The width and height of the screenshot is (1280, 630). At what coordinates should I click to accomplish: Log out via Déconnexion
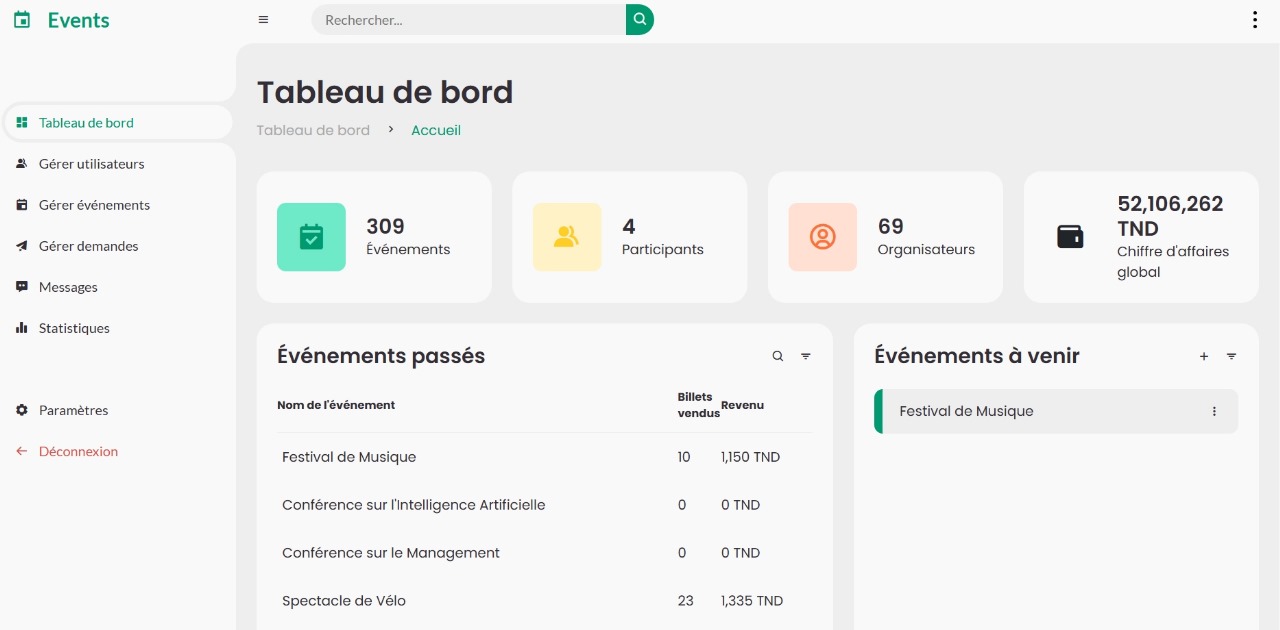[118, 451]
